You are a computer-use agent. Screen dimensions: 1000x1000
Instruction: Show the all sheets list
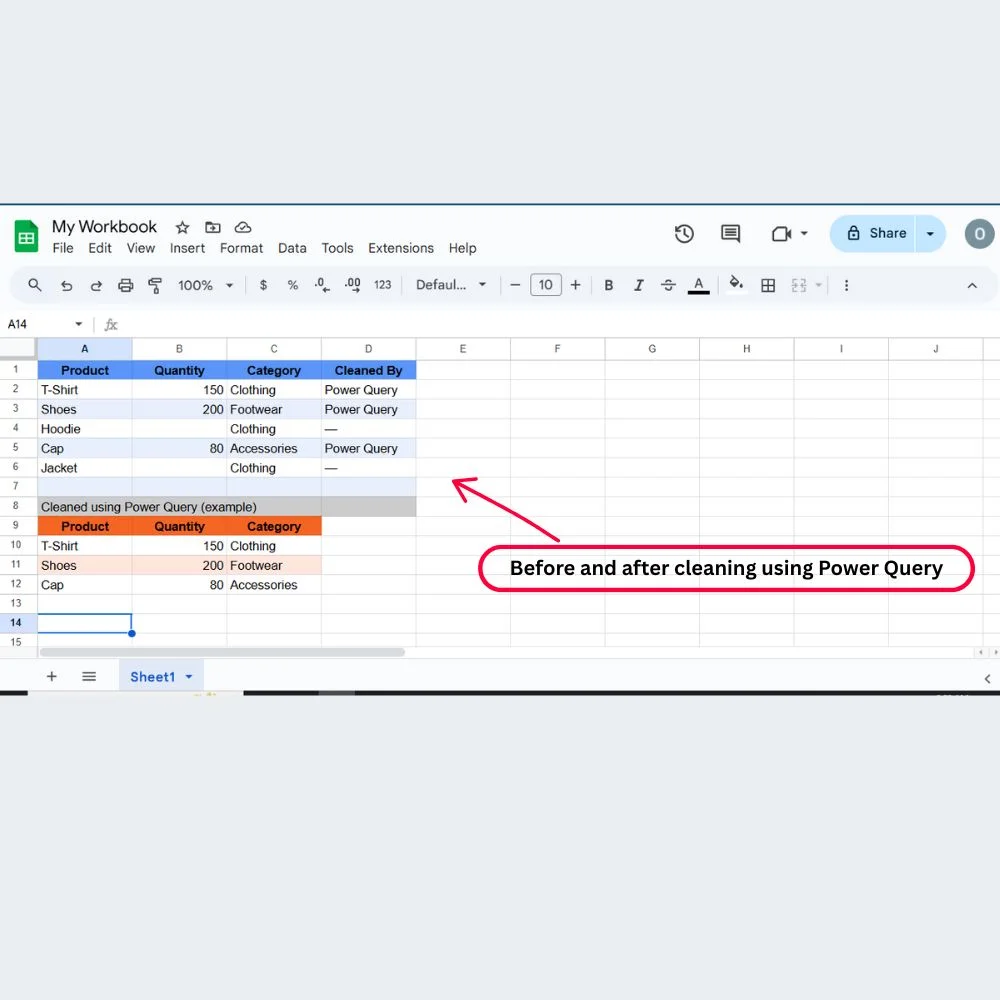[x=89, y=676]
